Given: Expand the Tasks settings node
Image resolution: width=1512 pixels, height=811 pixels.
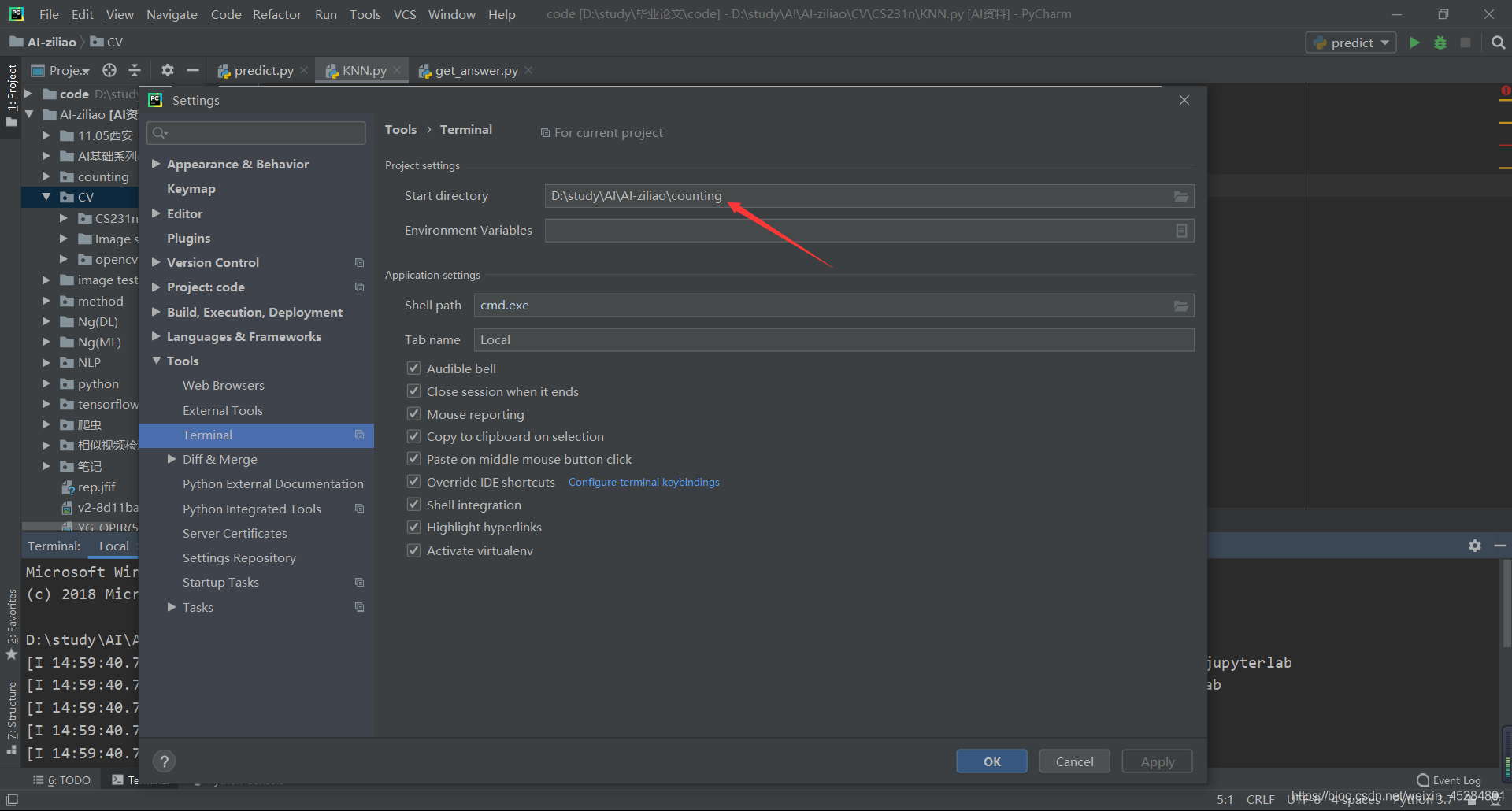Looking at the screenshot, I should coord(172,607).
